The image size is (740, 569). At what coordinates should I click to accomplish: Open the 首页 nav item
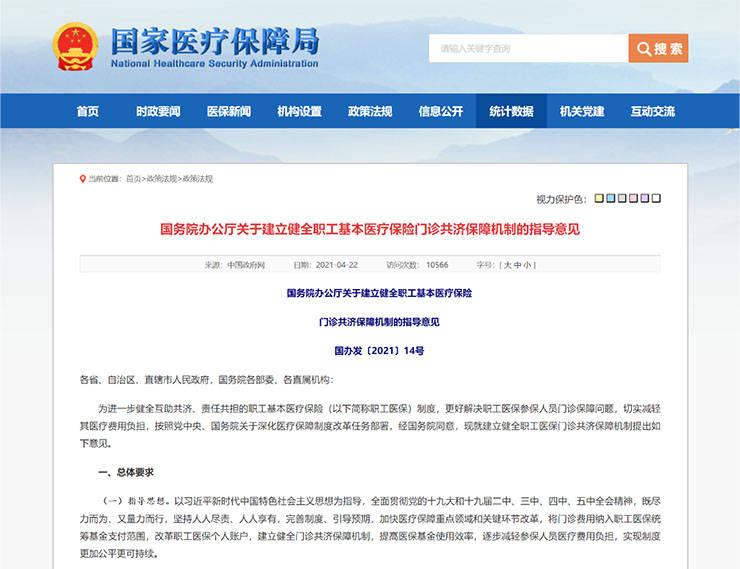[88, 111]
